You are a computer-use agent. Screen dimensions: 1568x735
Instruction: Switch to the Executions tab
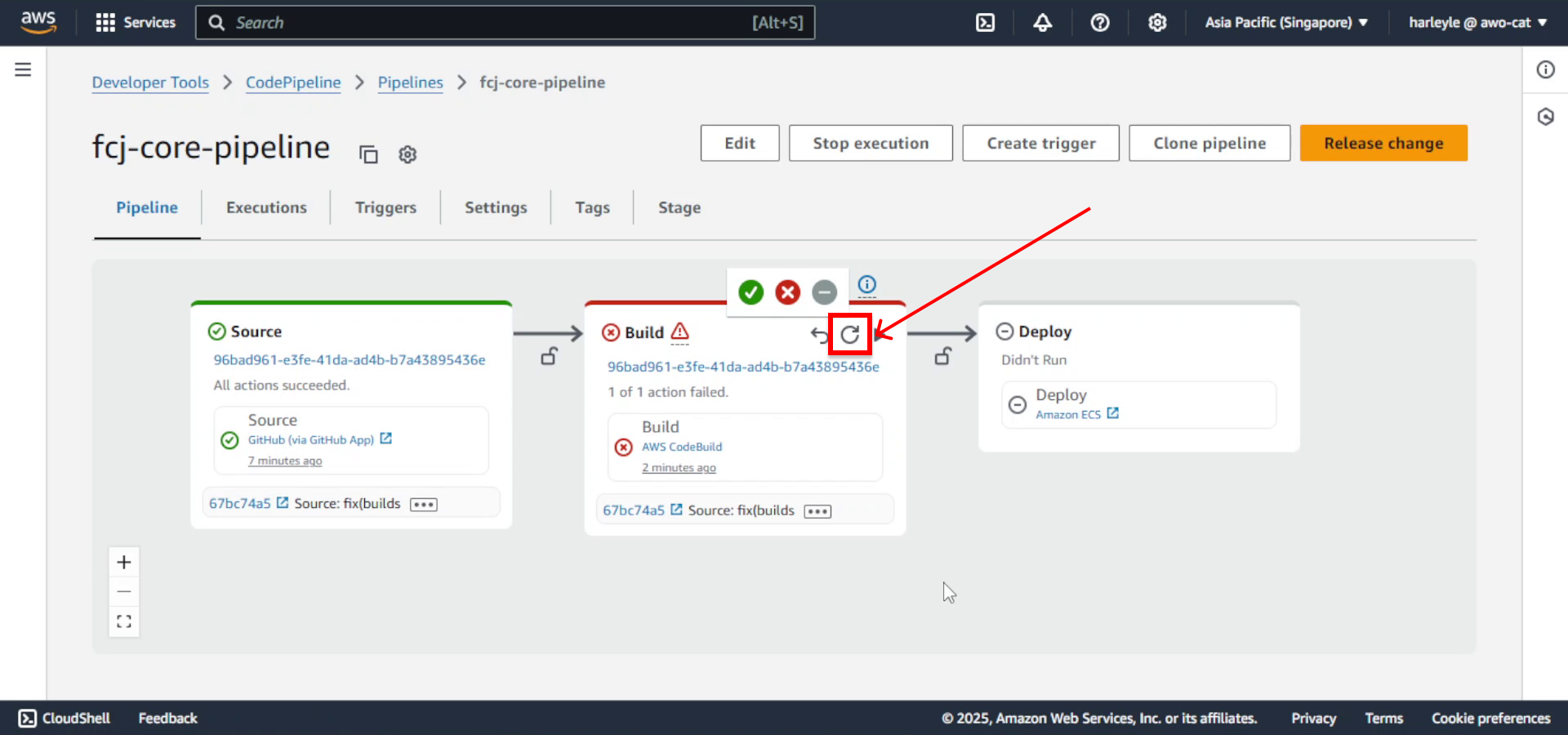click(266, 207)
